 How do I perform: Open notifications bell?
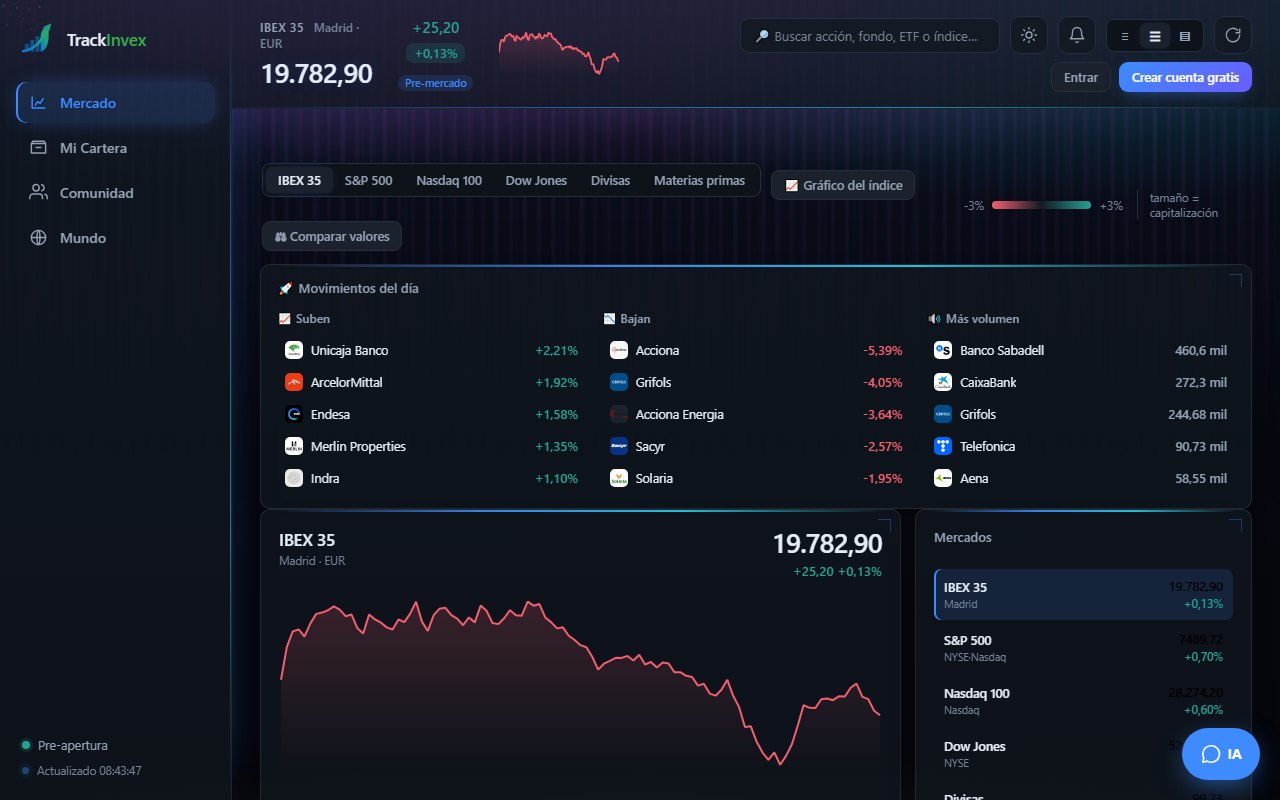(x=1077, y=35)
